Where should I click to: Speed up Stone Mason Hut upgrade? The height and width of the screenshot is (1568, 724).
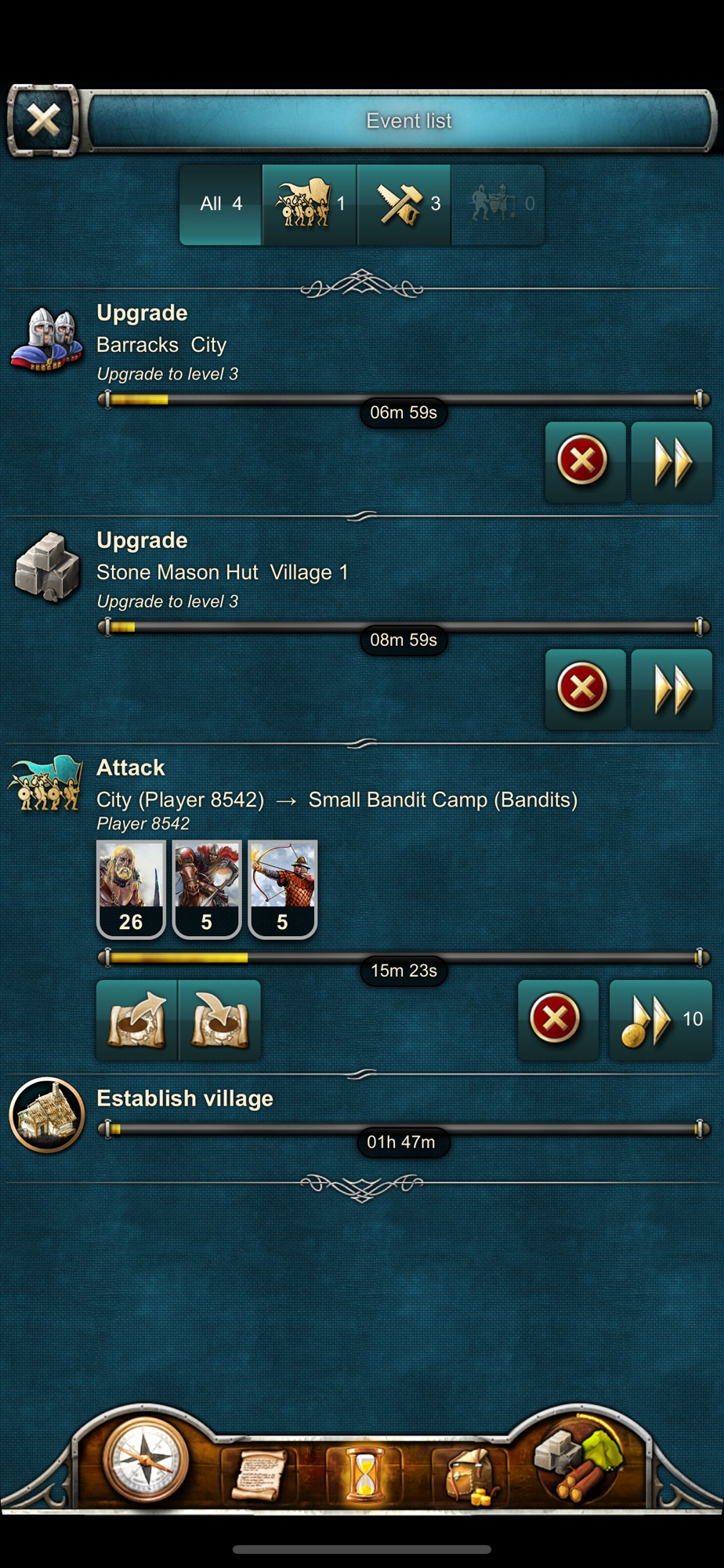(x=672, y=688)
